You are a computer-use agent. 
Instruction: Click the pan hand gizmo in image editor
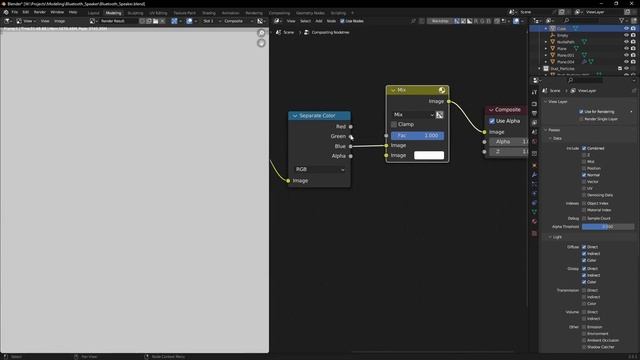point(261,43)
